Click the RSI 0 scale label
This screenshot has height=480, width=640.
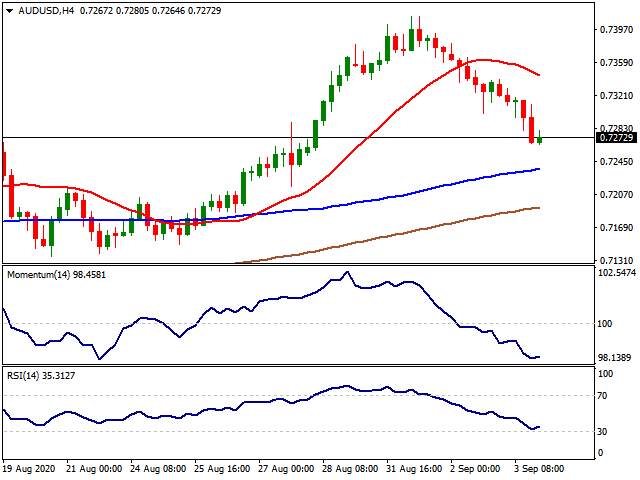click(600, 453)
